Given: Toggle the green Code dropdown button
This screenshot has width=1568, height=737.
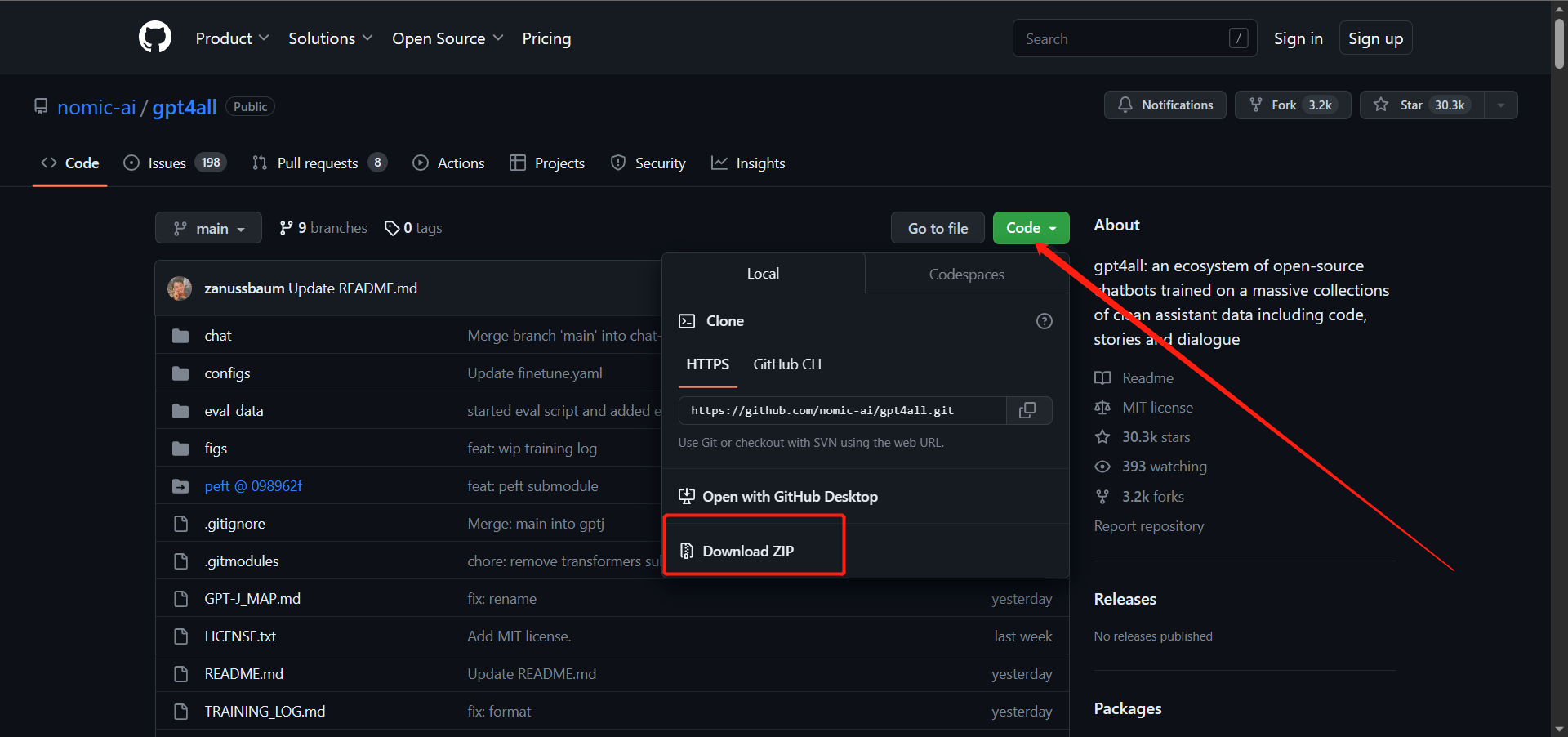Looking at the screenshot, I should point(1031,228).
